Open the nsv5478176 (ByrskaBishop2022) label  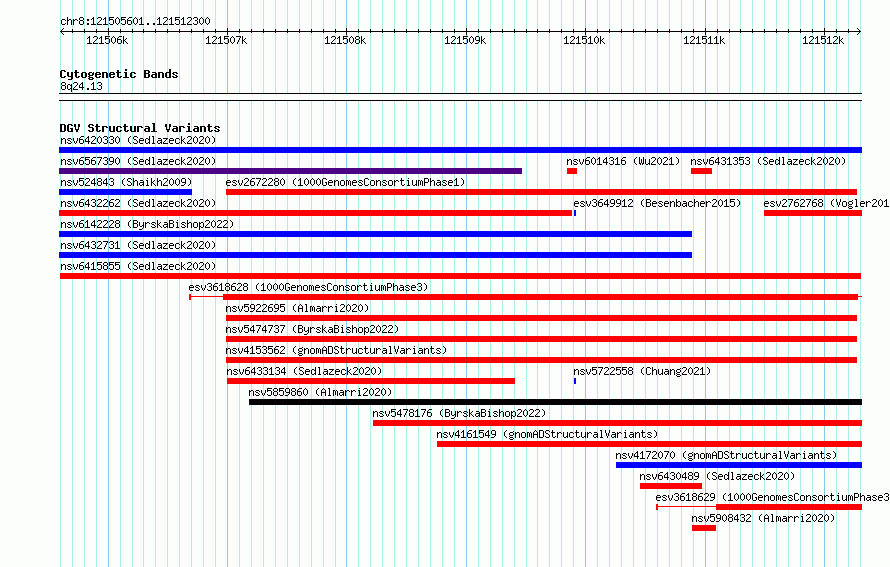click(459, 413)
